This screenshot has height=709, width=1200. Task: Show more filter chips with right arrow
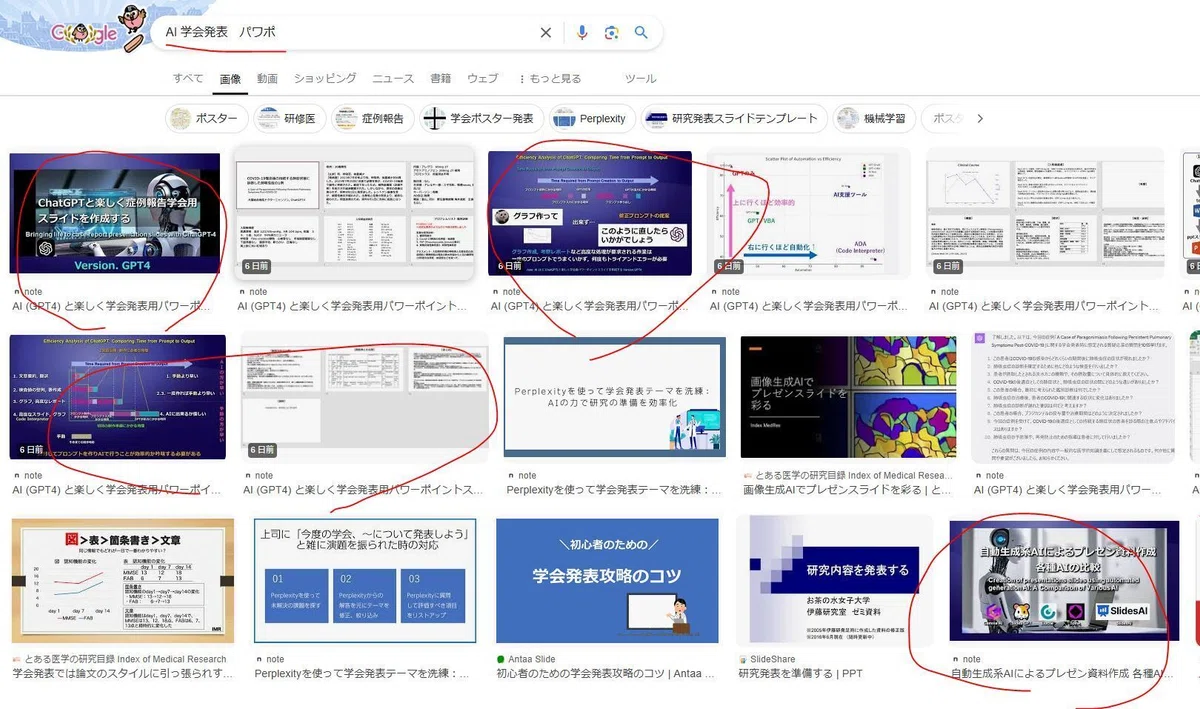click(x=980, y=118)
